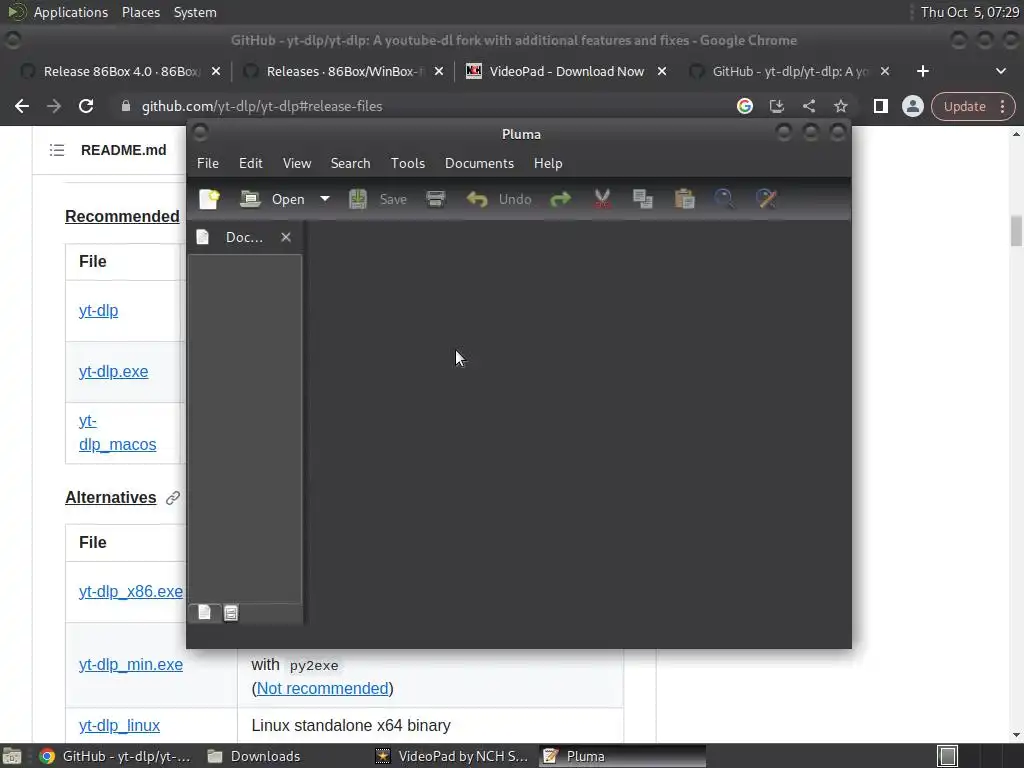The image size is (1024, 768).
Task: Click the install app icon in the address bar
Action: [x=776, y=106]
